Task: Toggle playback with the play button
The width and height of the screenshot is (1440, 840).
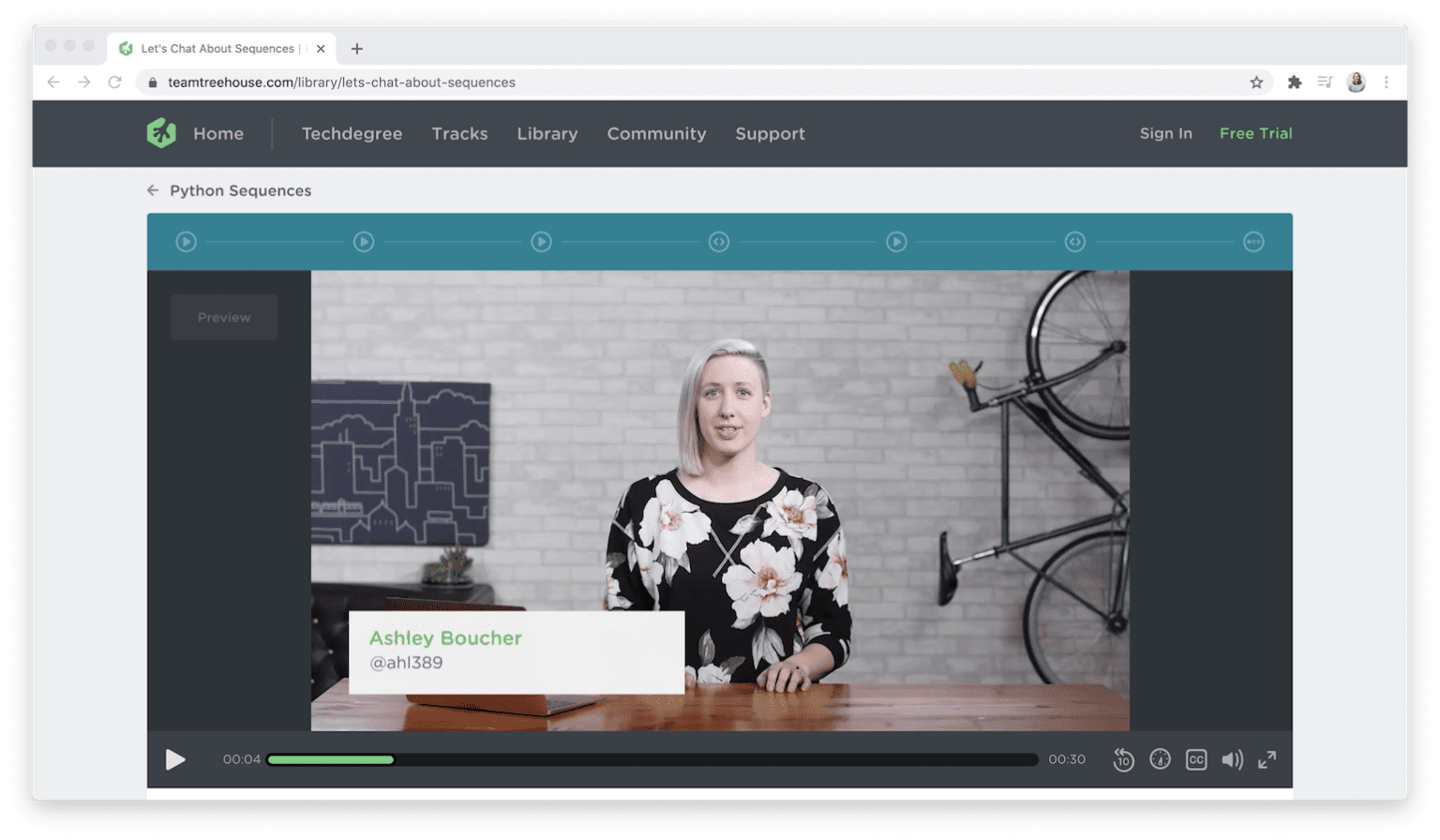Action: pyautogui.click(x=175, y=759)
